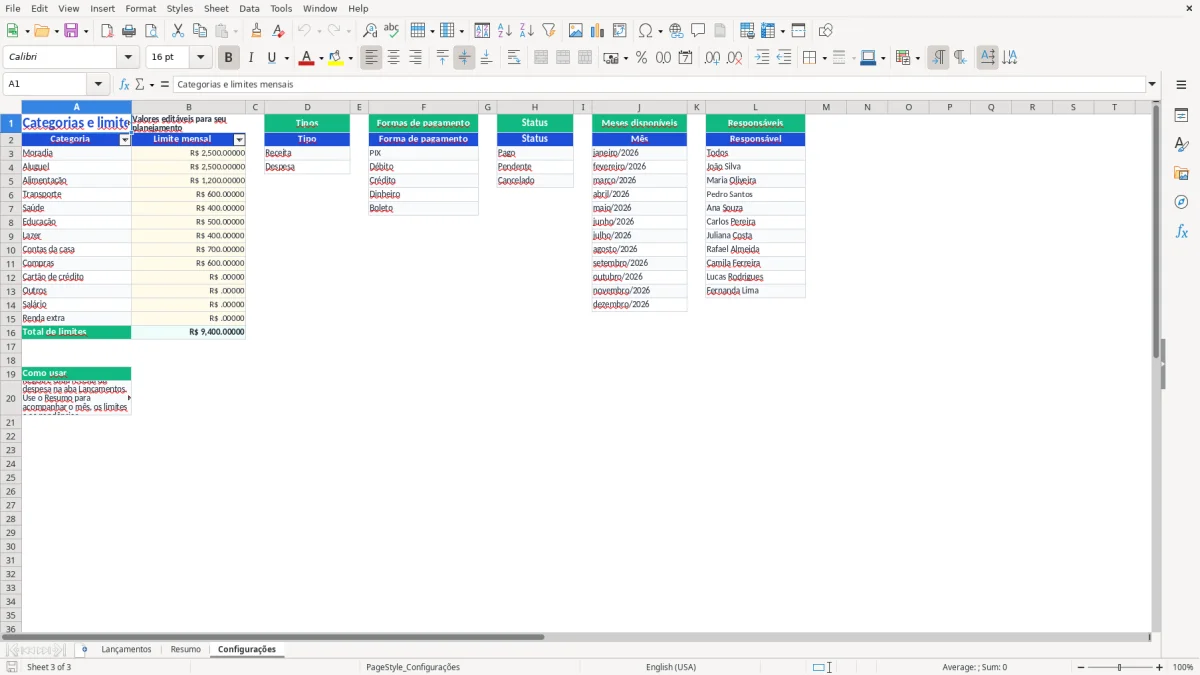Open Background Color dropdown arrow
The width and height of the screenshot is (1200, 675).
pos(350,58)
